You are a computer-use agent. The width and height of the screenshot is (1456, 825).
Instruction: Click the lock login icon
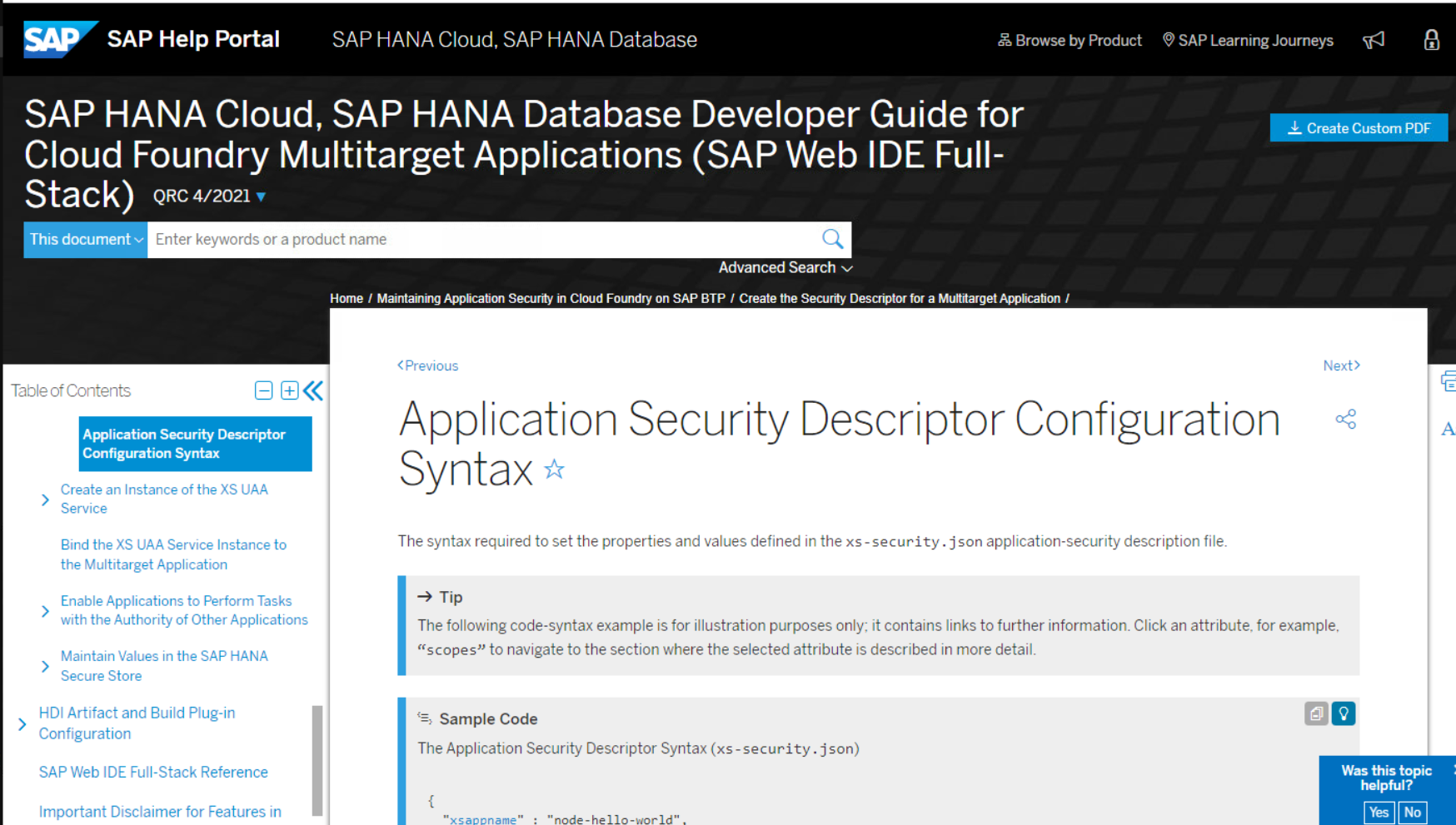coord(1431,40)
